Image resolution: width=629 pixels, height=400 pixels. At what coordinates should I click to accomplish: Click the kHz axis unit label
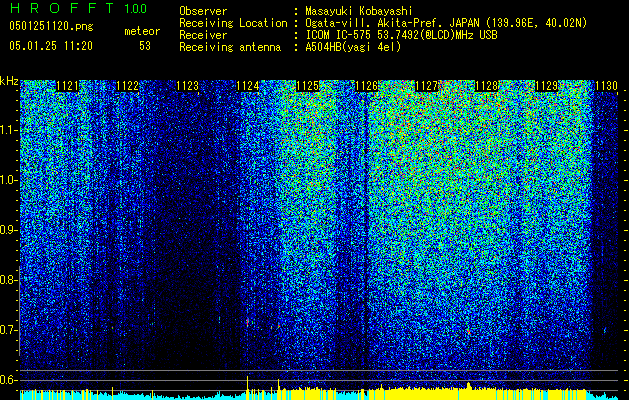click(x=9, y=81)
